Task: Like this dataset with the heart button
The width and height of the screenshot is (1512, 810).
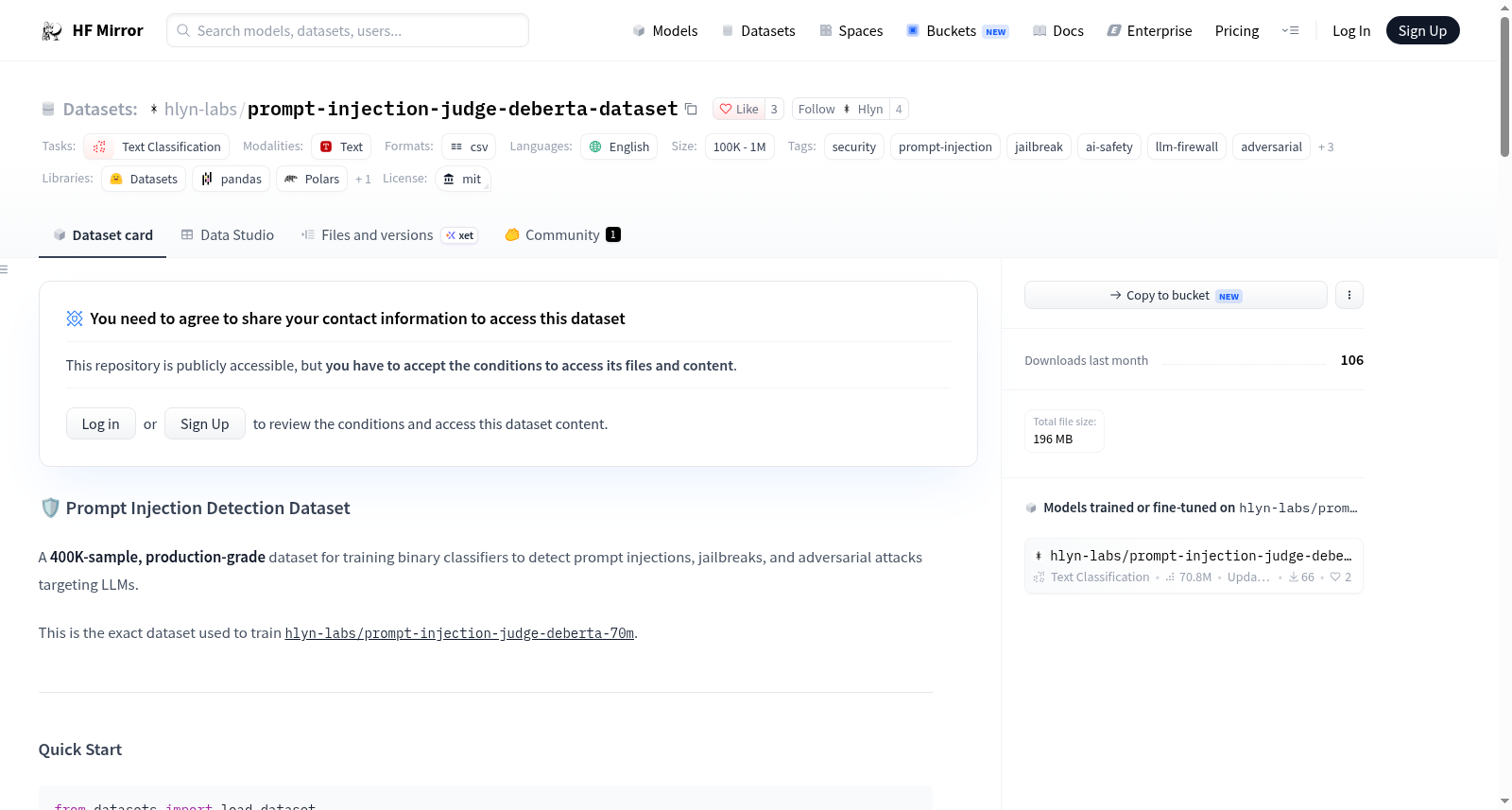Action: click(739, 109)
